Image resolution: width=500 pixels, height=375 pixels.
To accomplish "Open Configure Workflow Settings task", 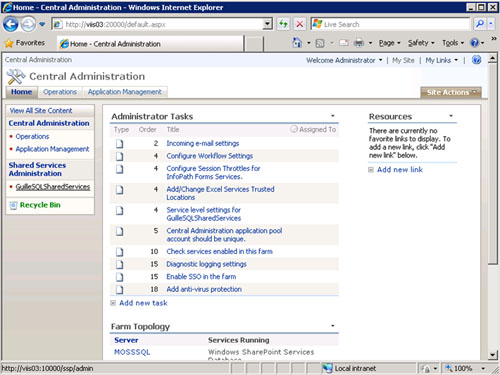I will [x=210, y=156].
